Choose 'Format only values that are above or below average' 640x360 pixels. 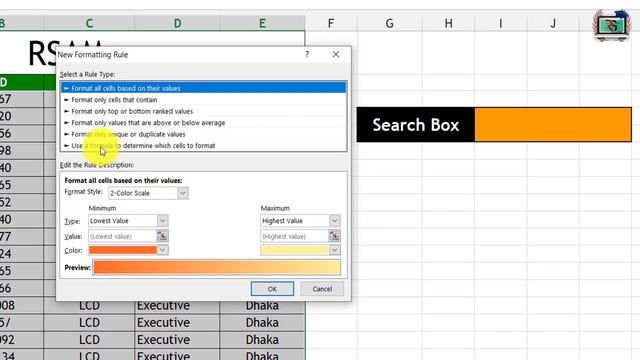click(x=204, y=122)
